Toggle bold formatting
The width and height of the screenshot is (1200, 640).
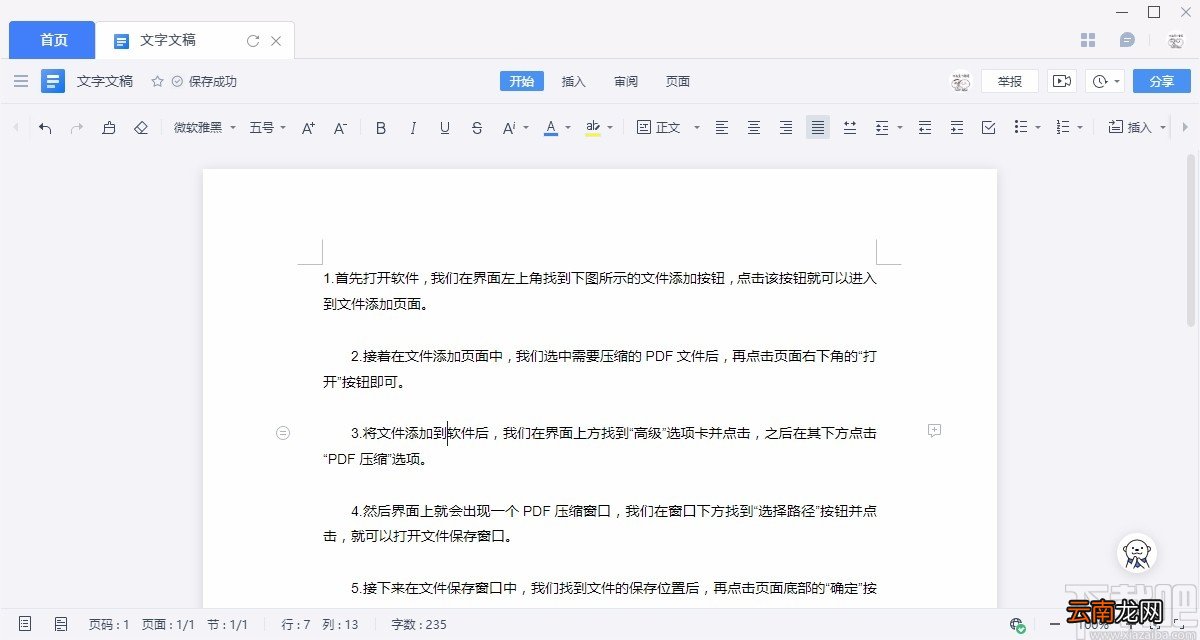pyautogui.click(x=380, y=128)
